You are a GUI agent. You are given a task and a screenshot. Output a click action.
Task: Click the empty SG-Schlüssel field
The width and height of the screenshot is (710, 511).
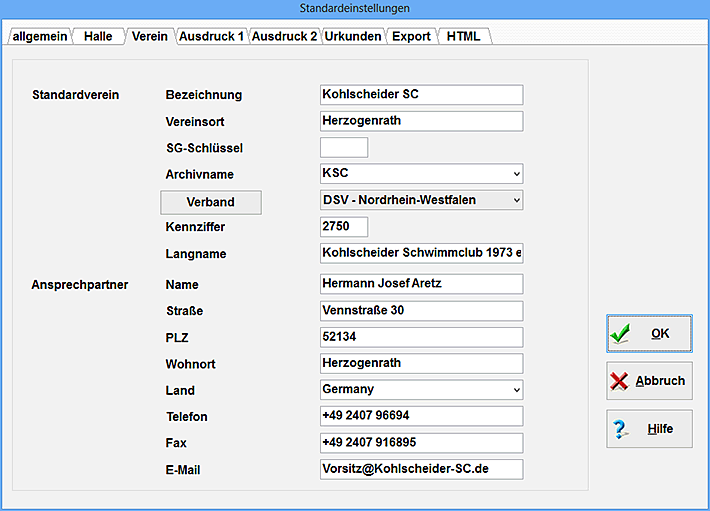tap(343, 148)
